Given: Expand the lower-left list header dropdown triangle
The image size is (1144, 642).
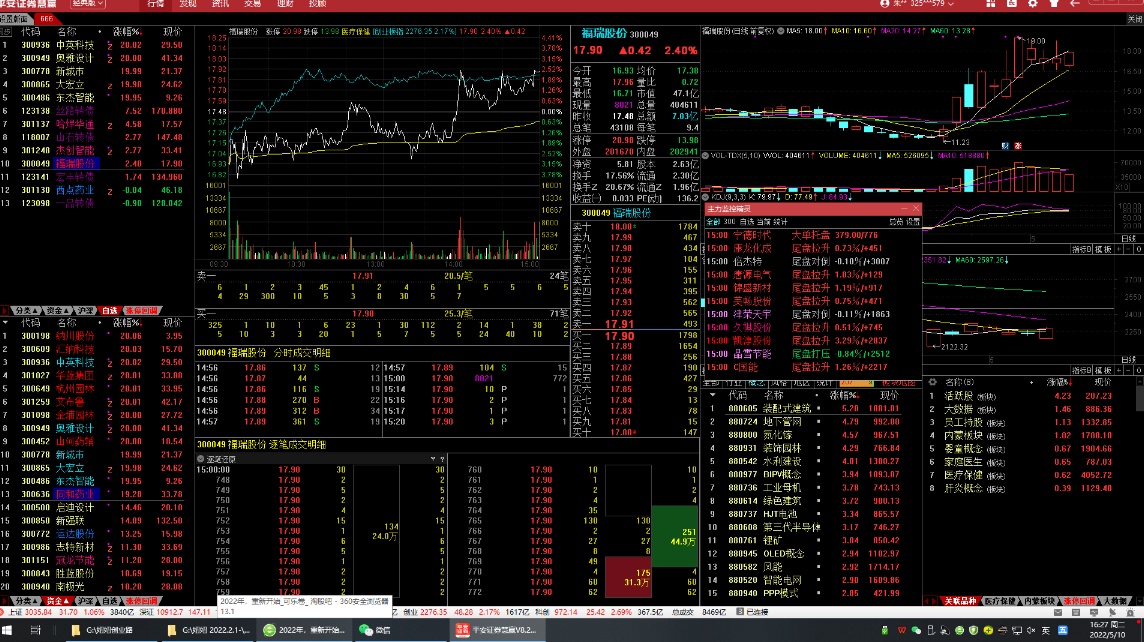Looking at the screenshot, I should pyautogui.click(x=5, y=322).
